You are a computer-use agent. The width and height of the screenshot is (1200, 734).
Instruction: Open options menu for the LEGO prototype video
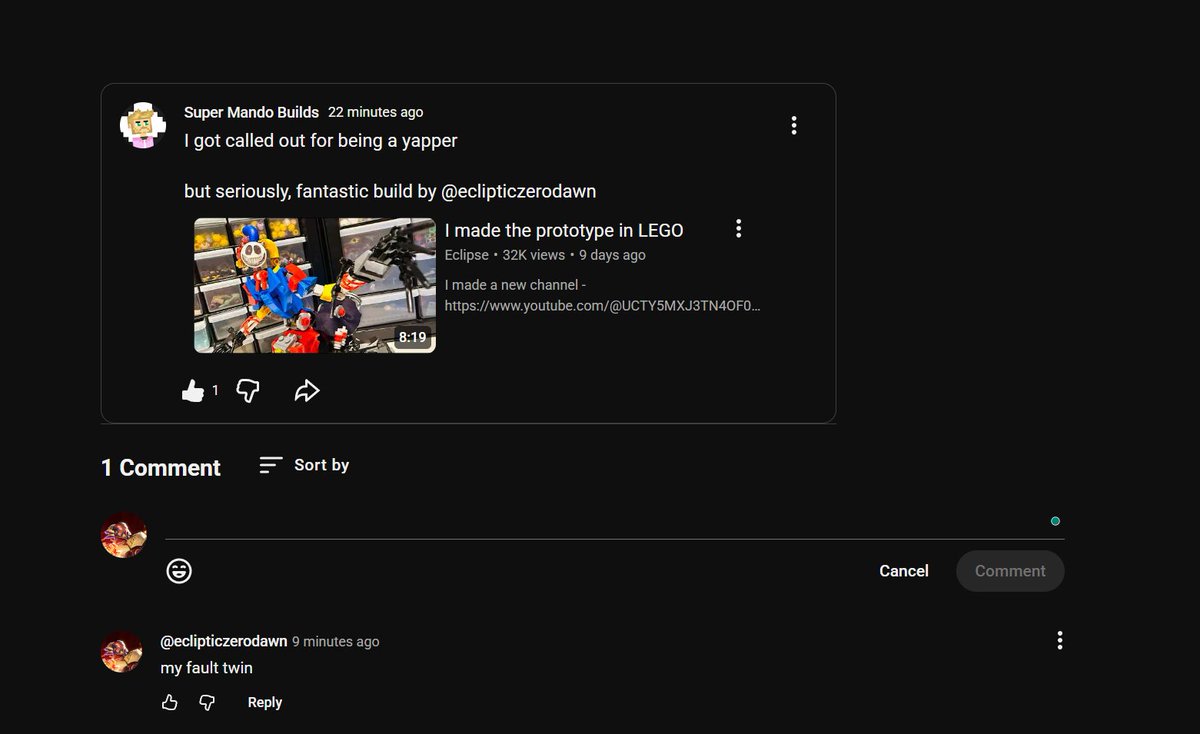tap(739, 229)
